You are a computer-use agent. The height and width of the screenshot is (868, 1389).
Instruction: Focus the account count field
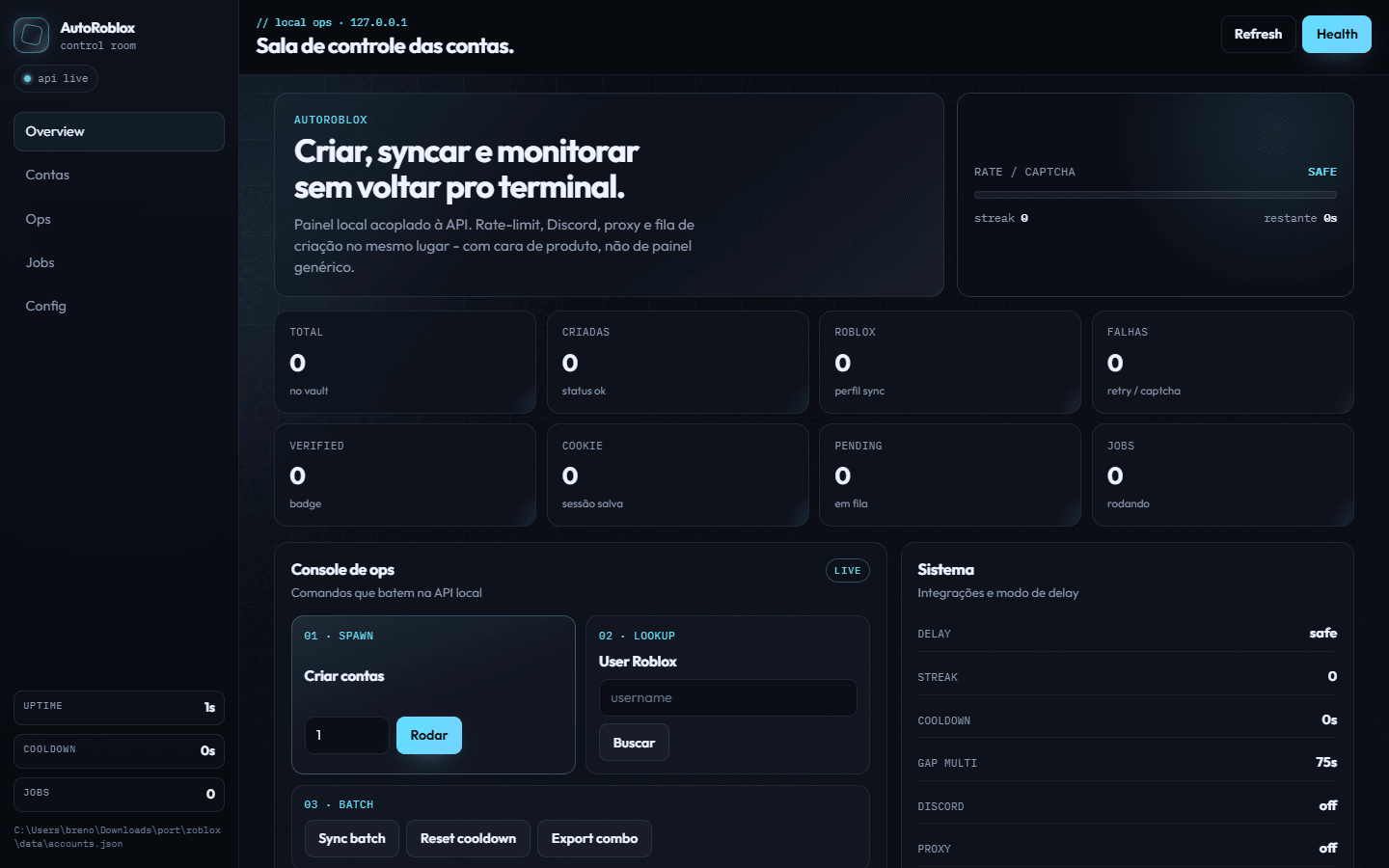[x=347, y=735]
